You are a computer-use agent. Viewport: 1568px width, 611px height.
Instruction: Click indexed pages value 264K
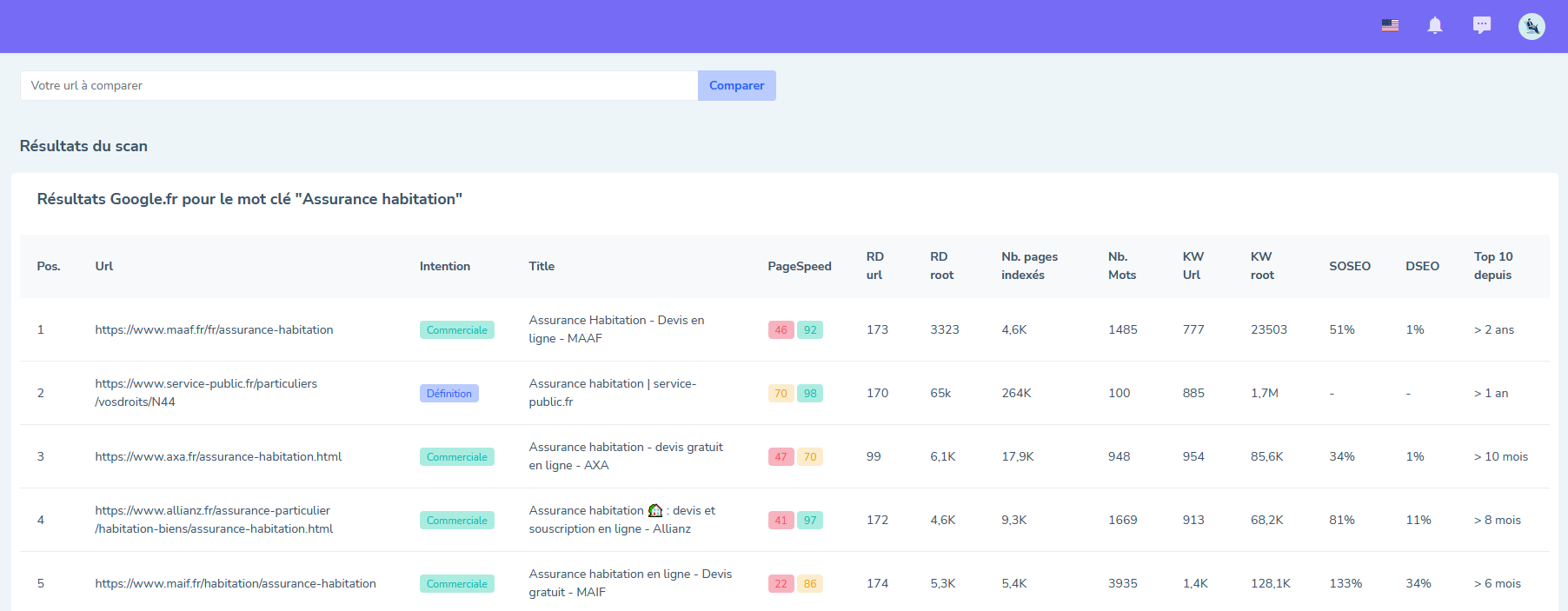pos(1017,393)
